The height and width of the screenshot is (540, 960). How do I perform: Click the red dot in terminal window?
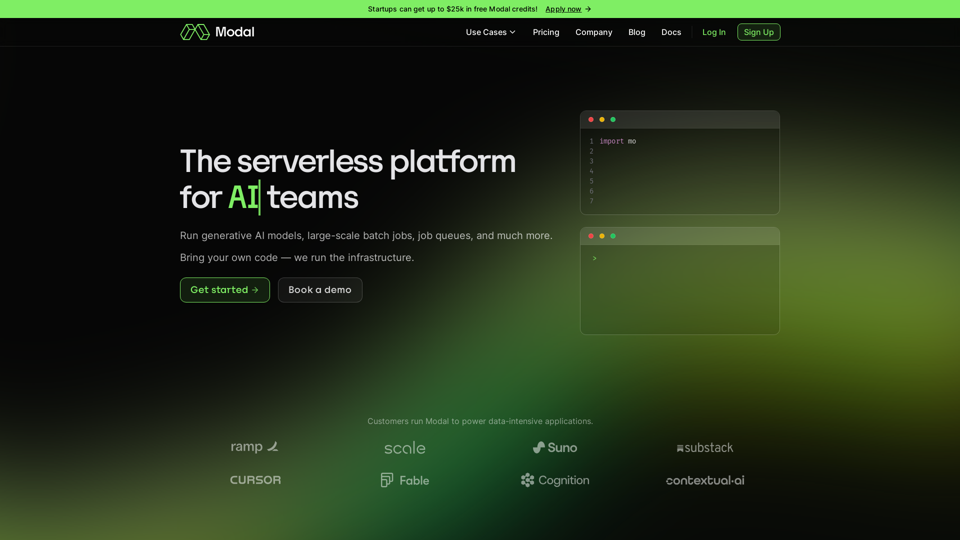(591, 236)
